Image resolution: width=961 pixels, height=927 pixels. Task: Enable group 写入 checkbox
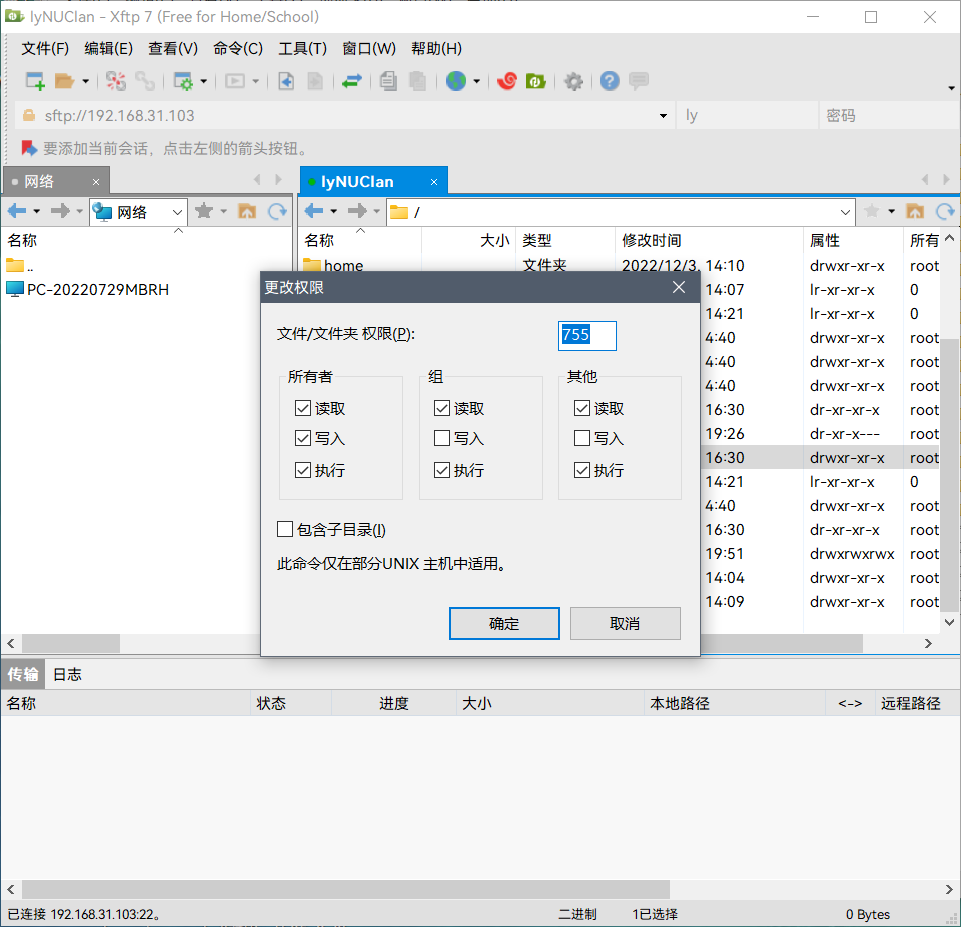442,438
